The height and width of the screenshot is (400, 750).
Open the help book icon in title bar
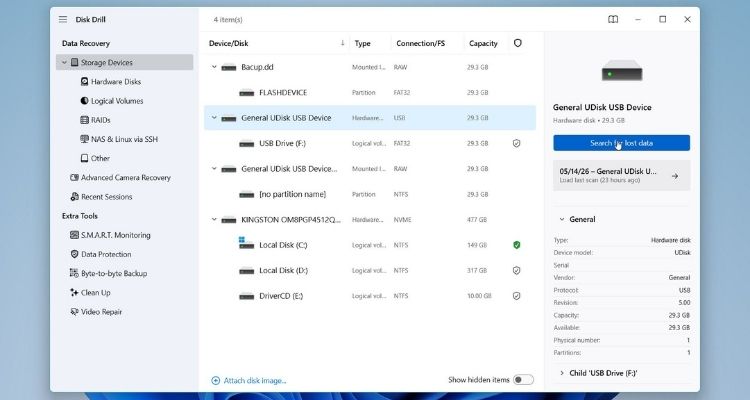613,20
